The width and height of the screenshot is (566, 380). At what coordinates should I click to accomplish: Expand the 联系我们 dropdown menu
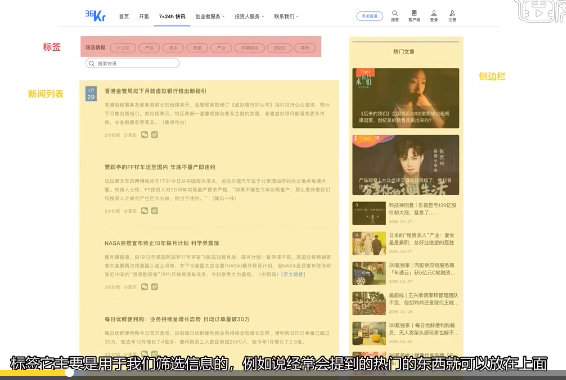pos(286,17)
